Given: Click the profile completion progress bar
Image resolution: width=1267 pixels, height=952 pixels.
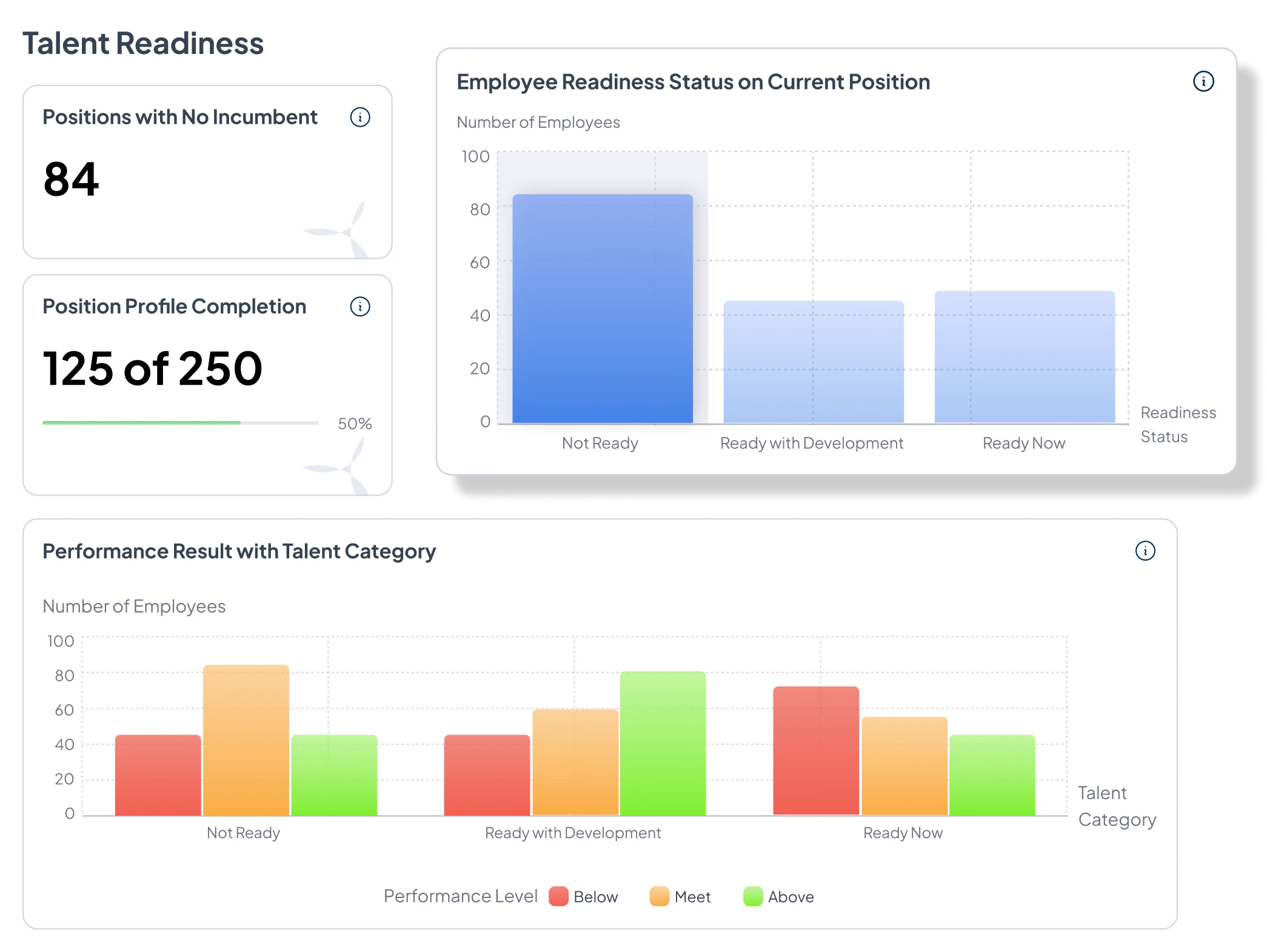Looking at the screenshot, I should point(181,423).
